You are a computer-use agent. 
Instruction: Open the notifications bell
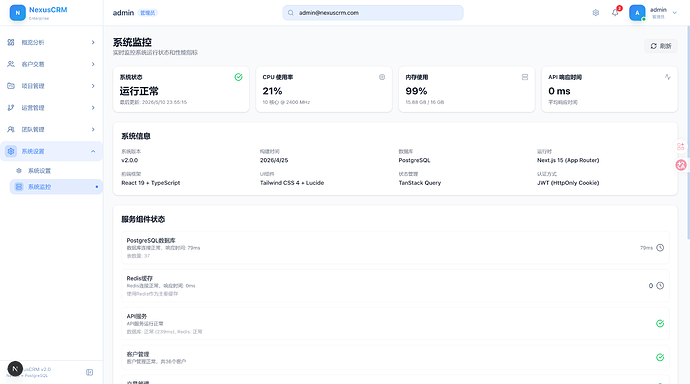pos(615,13)
